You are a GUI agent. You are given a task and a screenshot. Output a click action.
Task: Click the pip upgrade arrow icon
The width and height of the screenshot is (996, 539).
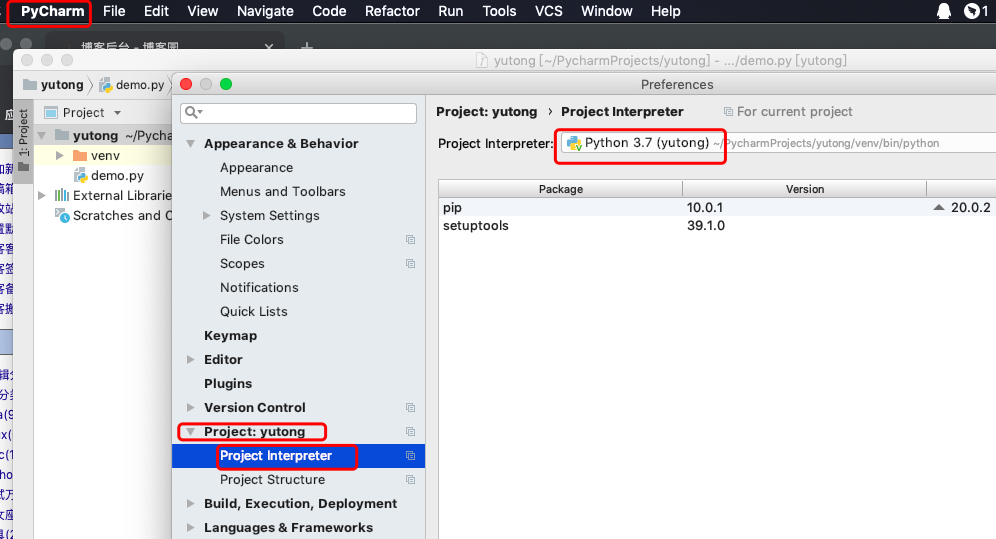pos(939,208)
